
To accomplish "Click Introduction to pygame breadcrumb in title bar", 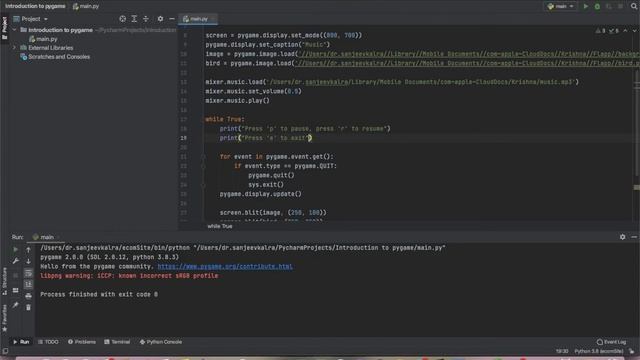I will coord(35,6).
